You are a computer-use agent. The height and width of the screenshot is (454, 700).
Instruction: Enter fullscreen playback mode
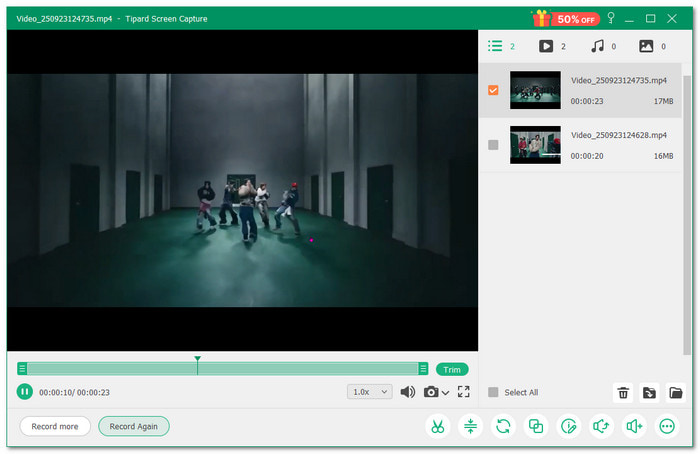click(x=463, y=392)
